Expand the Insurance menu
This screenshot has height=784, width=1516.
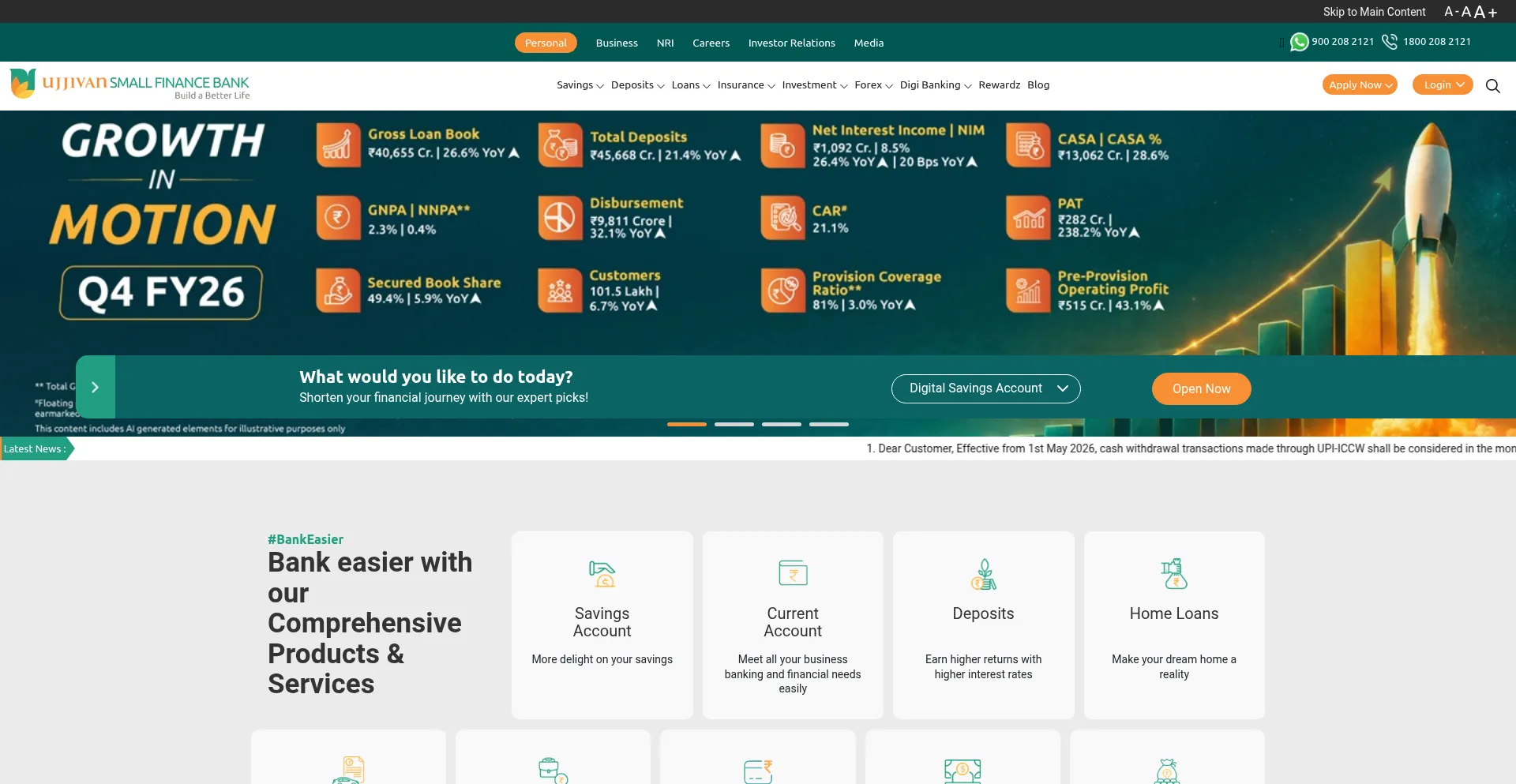746,85
